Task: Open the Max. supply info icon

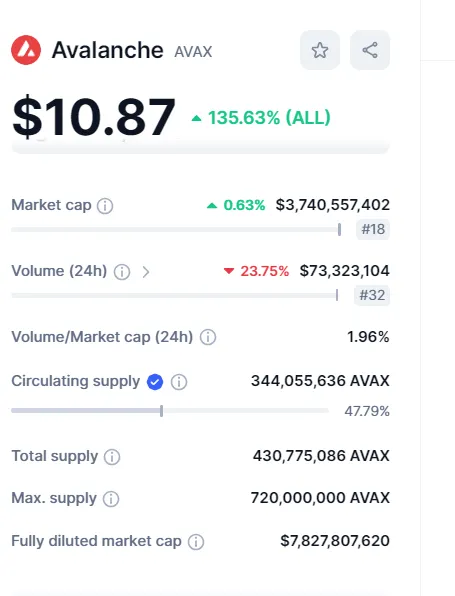Action: click(x=111, y=499)
